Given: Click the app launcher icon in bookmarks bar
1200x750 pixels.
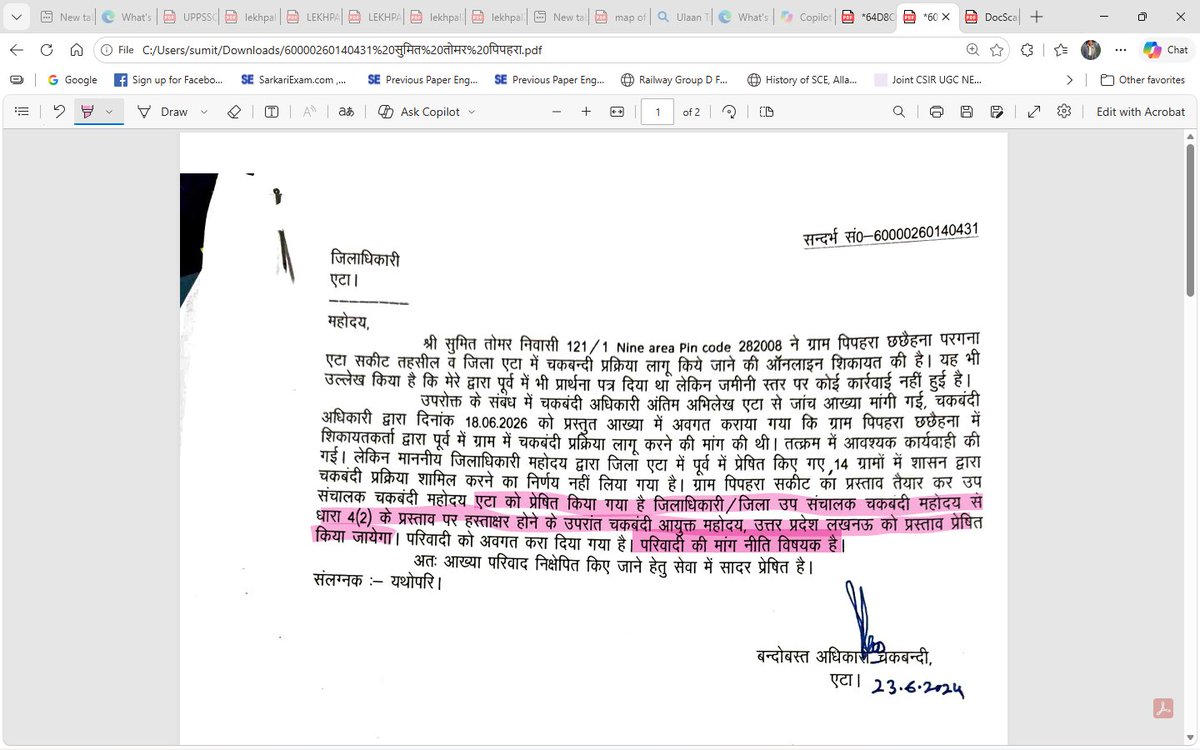Looking at the screenshot, I should click(17, 80).
